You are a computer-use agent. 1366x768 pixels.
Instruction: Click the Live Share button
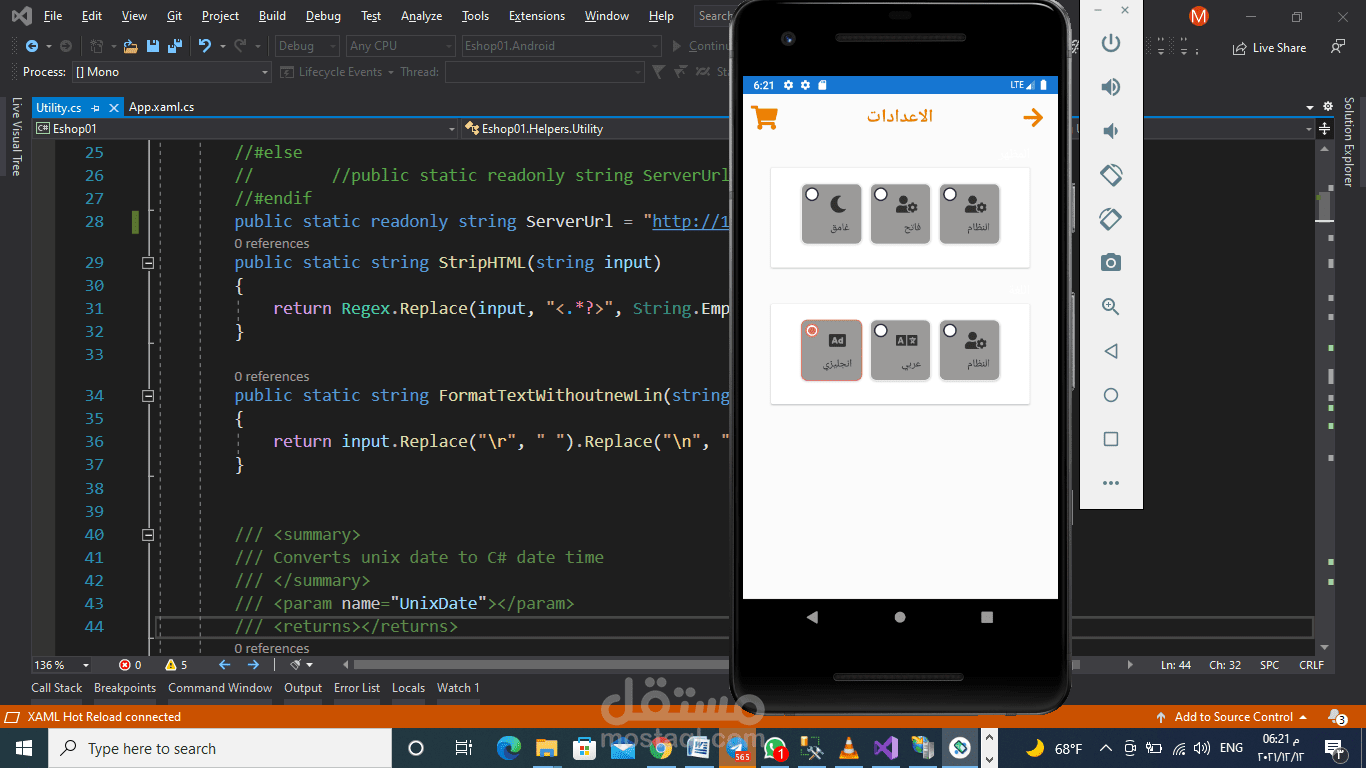1269,47
